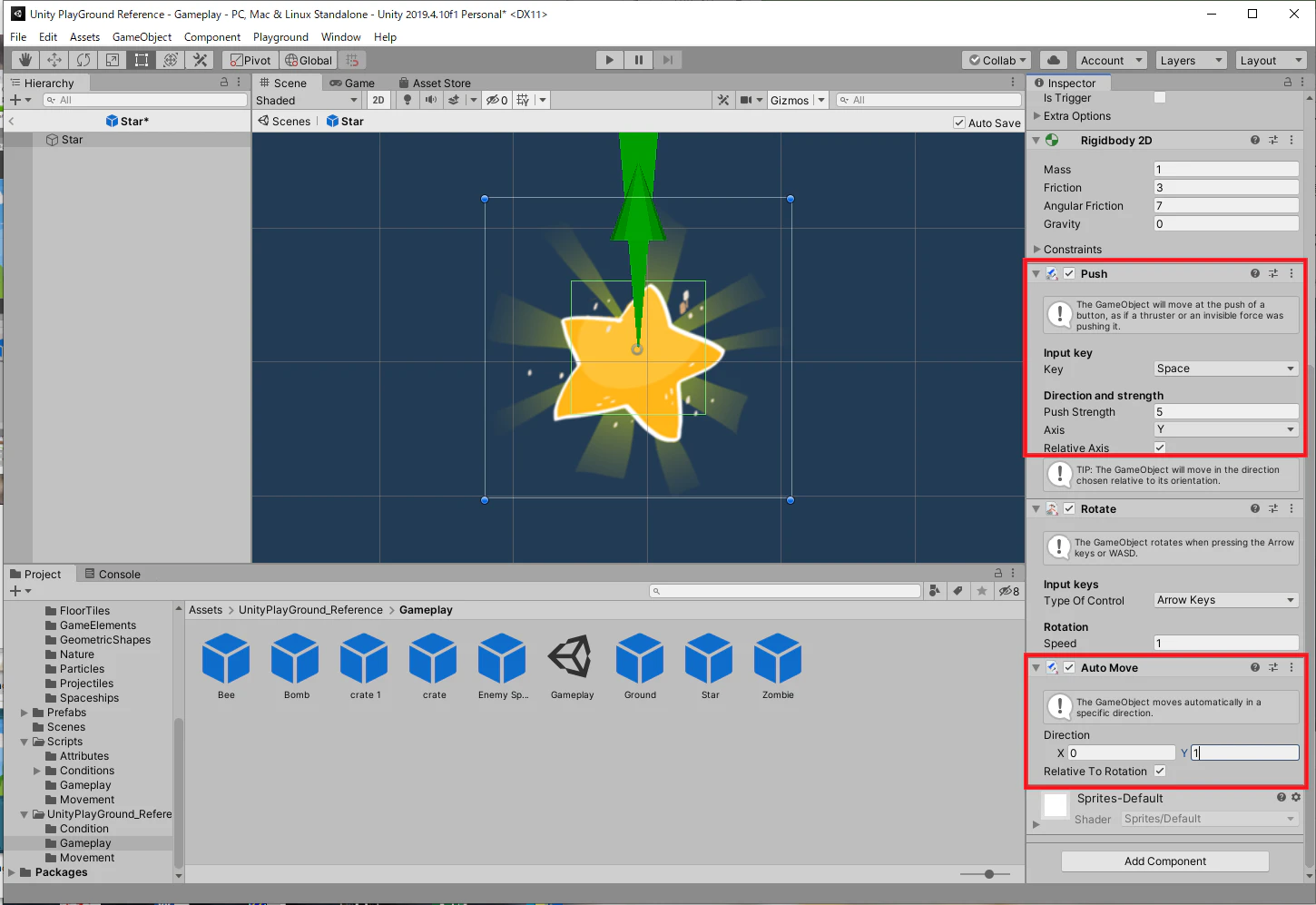Click the Pause button

click(x=638, y=60)
